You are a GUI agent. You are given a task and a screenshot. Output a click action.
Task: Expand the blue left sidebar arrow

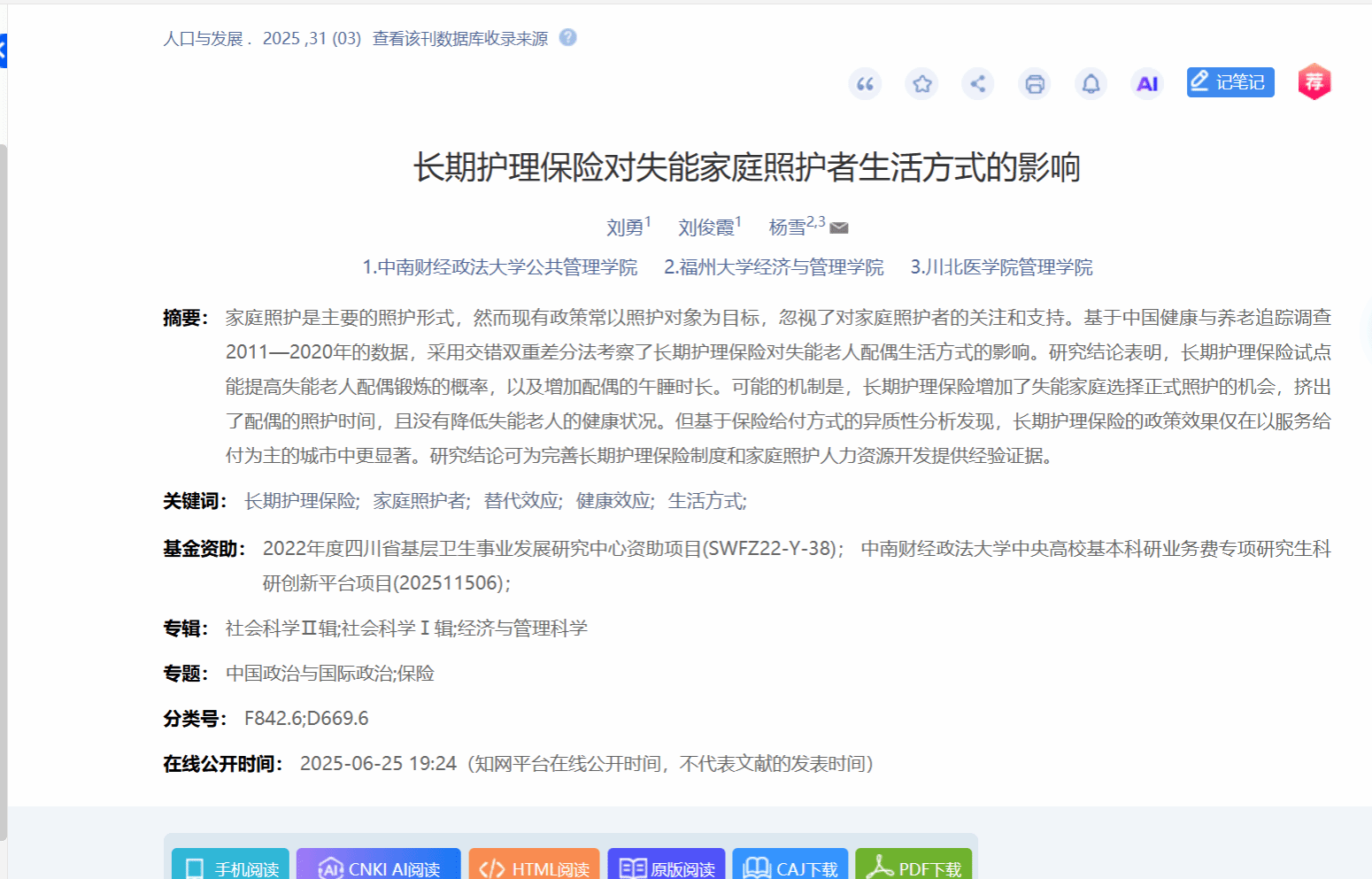click(3, 50)
